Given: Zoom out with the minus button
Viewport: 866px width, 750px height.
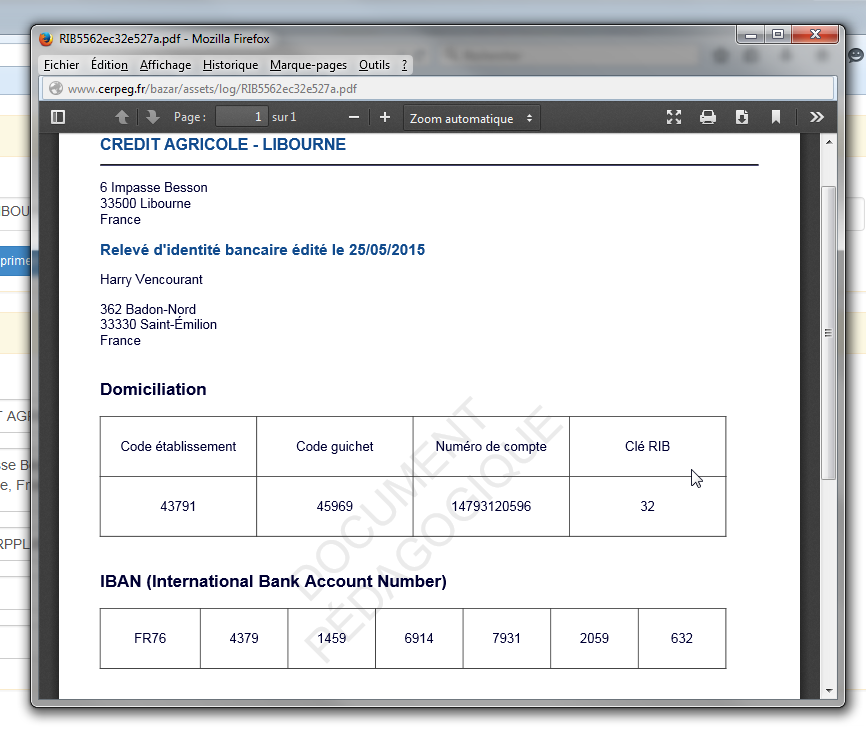Looking at the screenshot, I should pos(354,117).
